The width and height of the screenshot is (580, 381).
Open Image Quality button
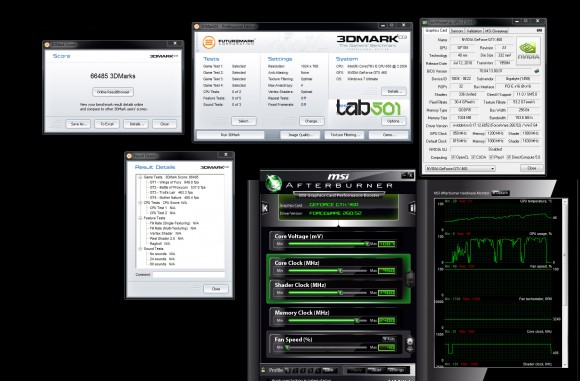300,135
